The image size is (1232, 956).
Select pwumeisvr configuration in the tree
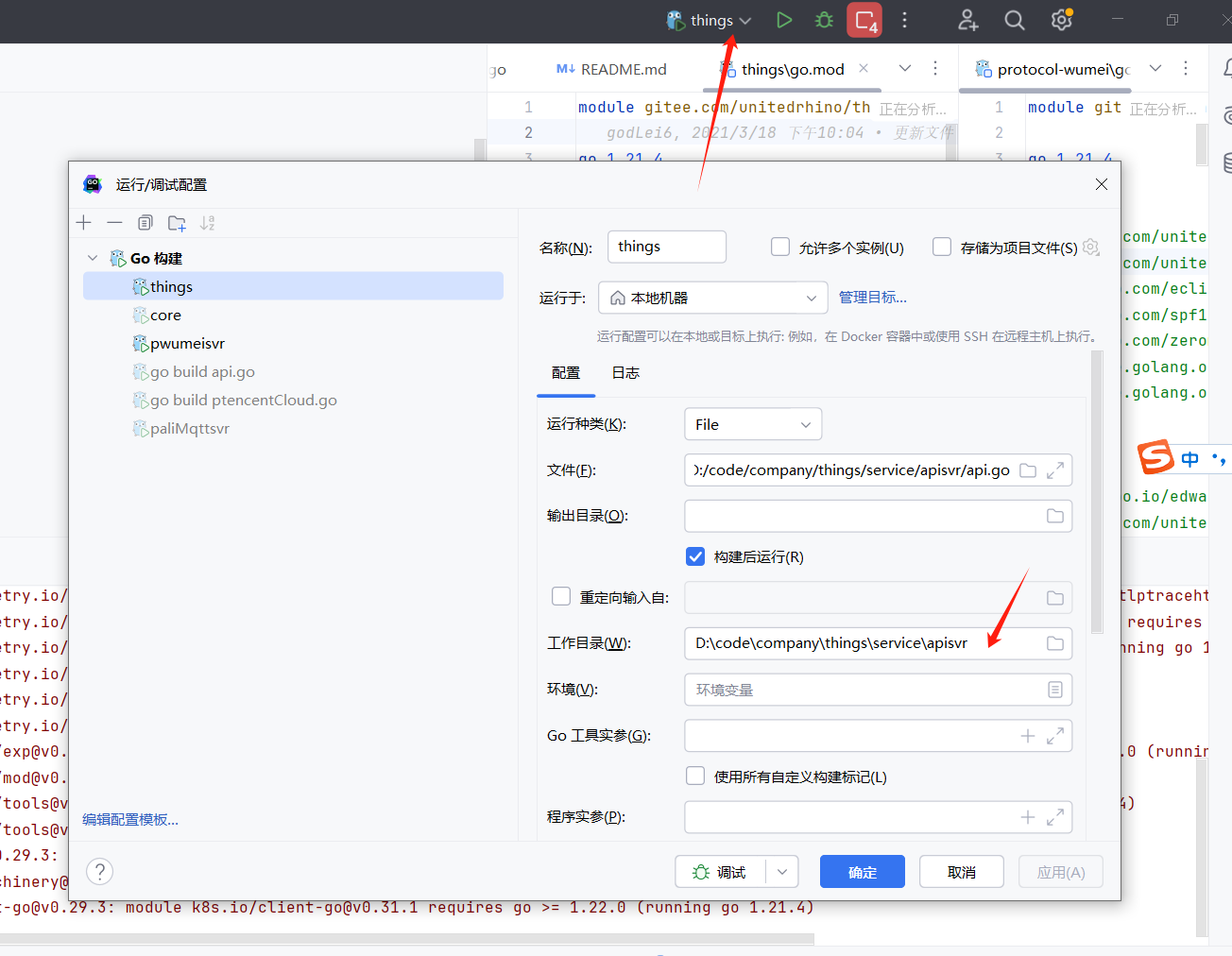[x=187, y=344]
